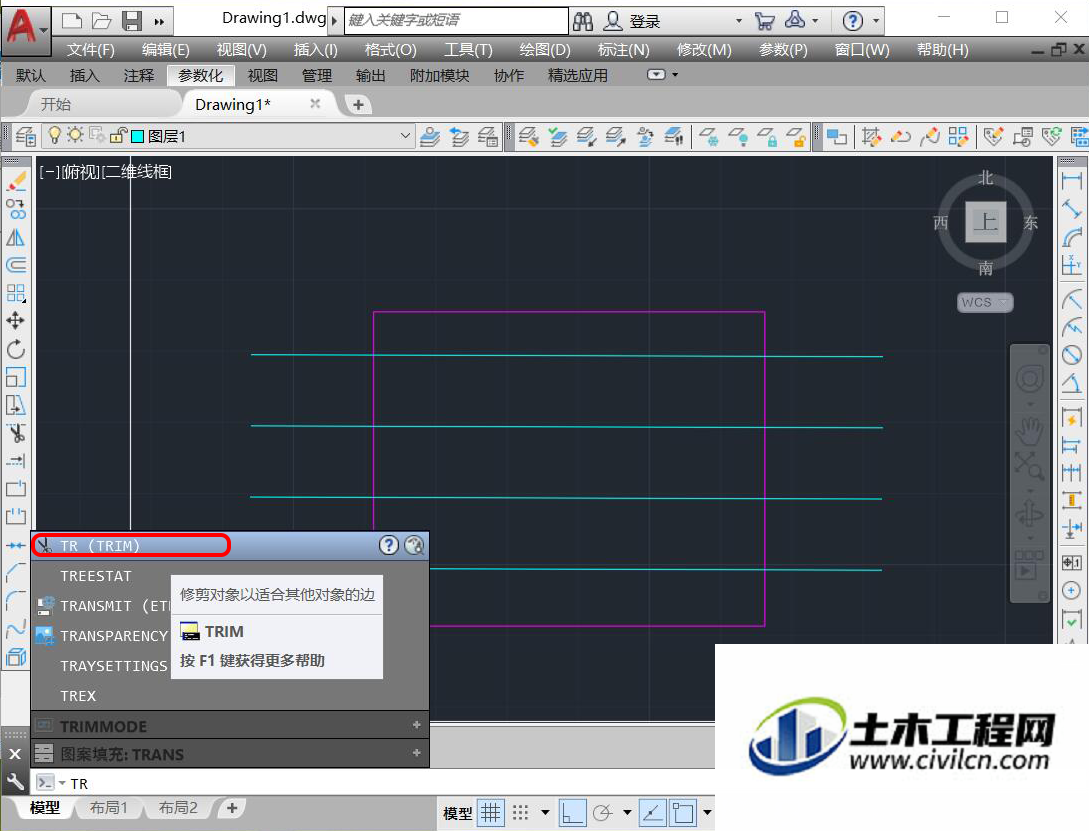Open the 文件(F) menu
1089x831 pixels.
(90, 50)
